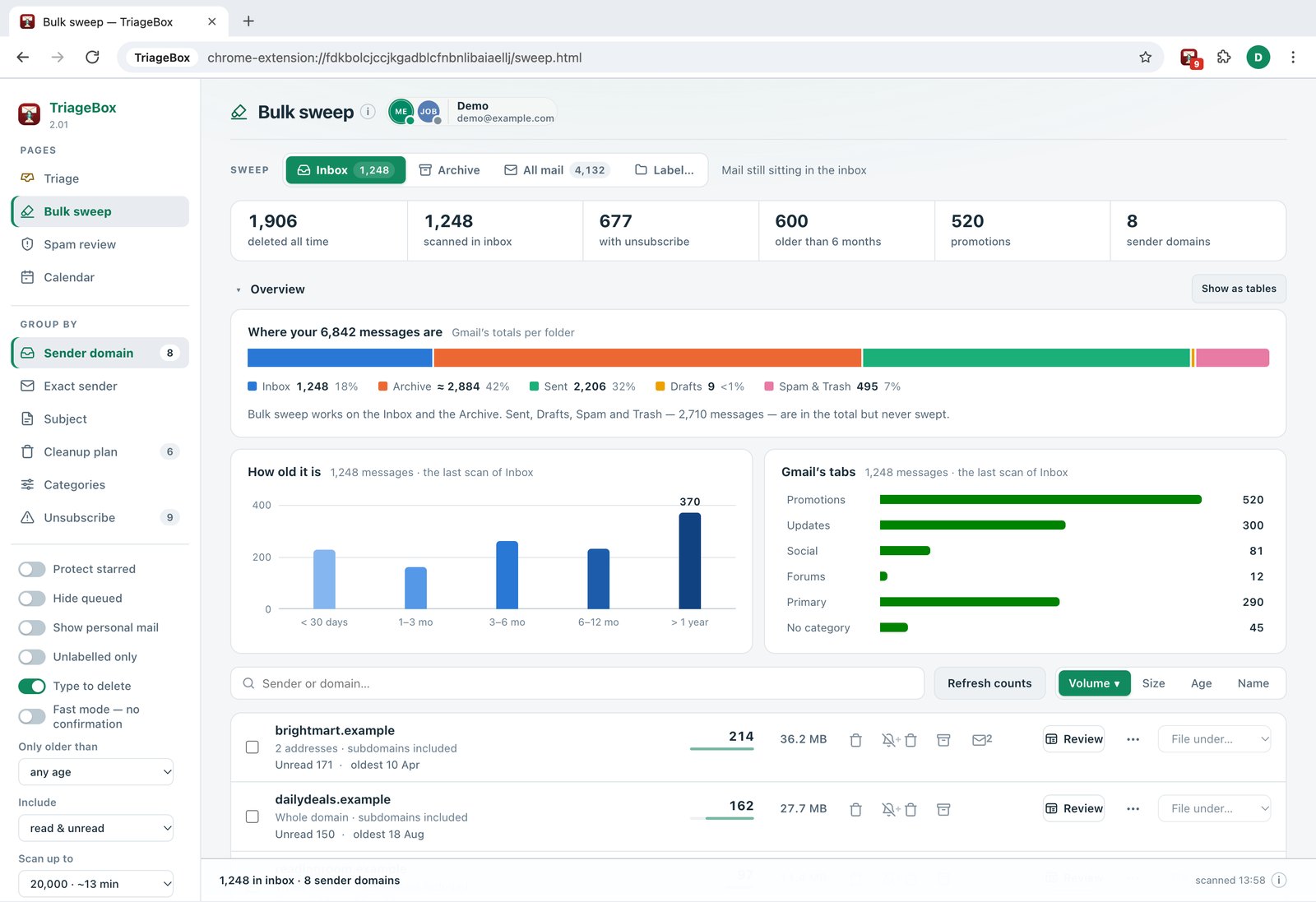Unsubscribe and delete brightmart.example mail
Screen dimensions: 1316x902
coord(899,740)
